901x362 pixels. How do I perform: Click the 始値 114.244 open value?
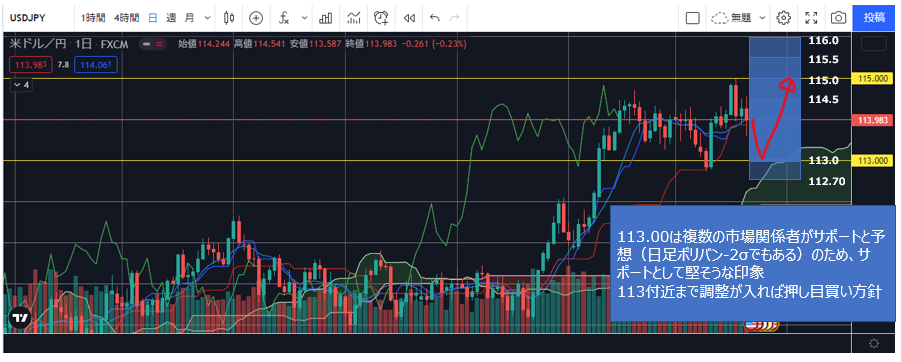(204, 44)
